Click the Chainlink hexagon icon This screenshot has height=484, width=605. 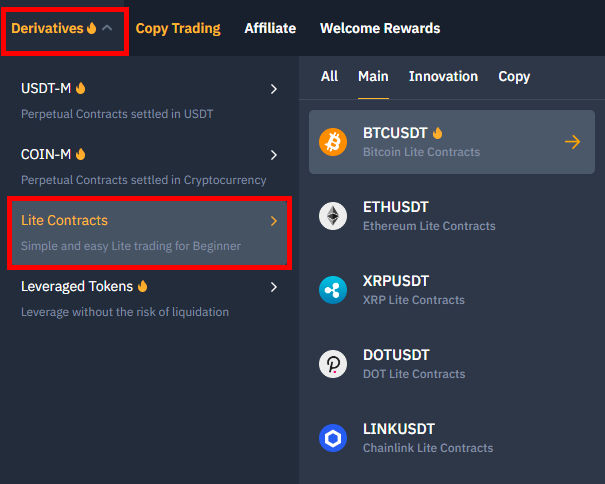(333, 438)
